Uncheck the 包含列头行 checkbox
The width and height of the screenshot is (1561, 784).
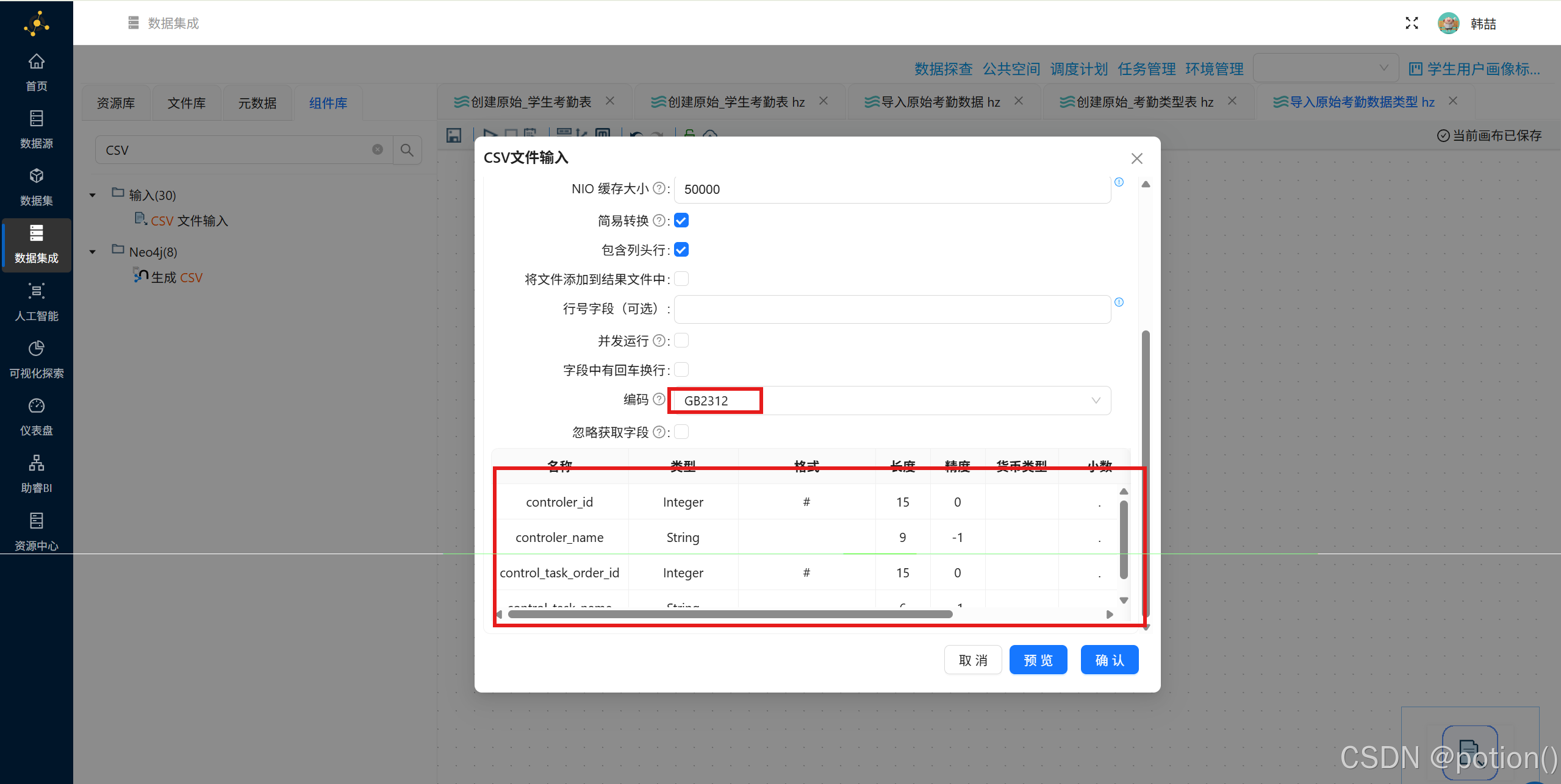click(681, 249)
